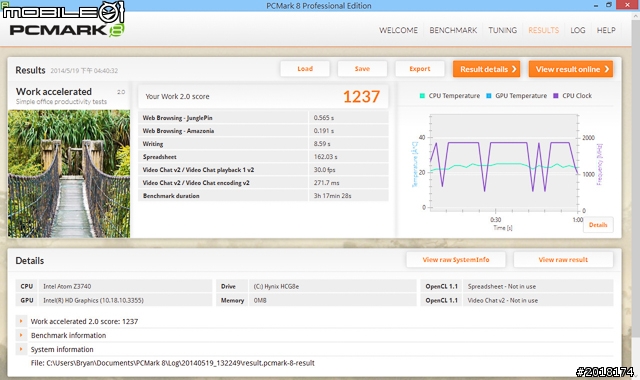Expand System information section

click(x=21, y=349)
